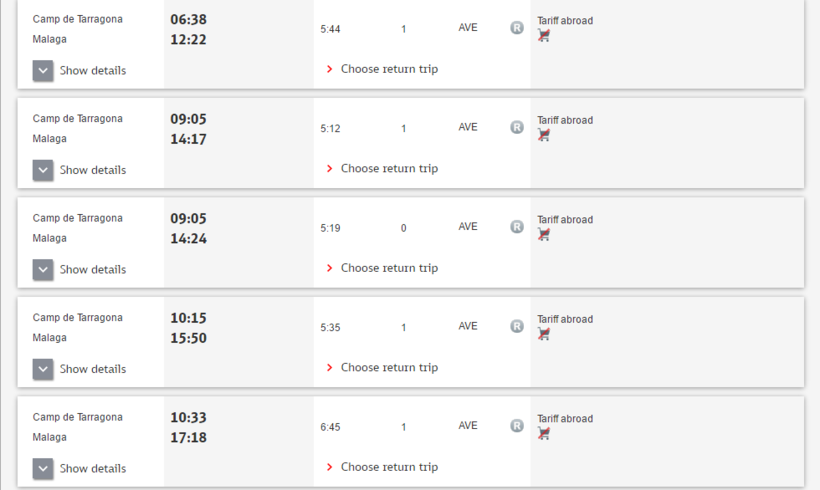Click the cart icon for 09:05–14:17 train
820x490 pixels.
pyautogui.click(x=544, y=135)
